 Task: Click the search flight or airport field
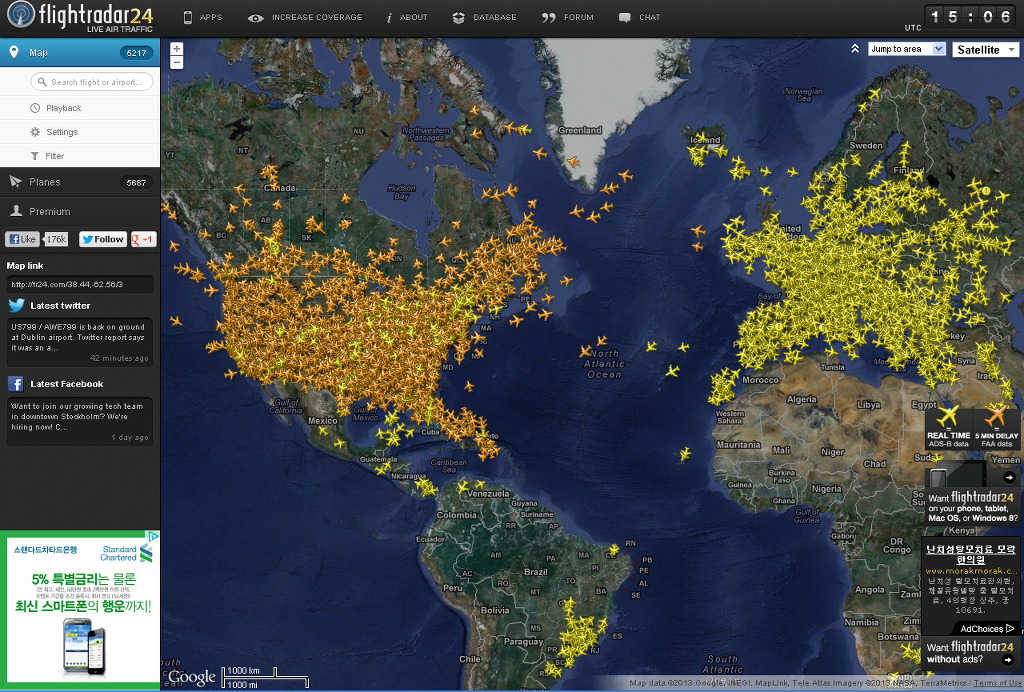pyautogui.click(x=91, y=82)
